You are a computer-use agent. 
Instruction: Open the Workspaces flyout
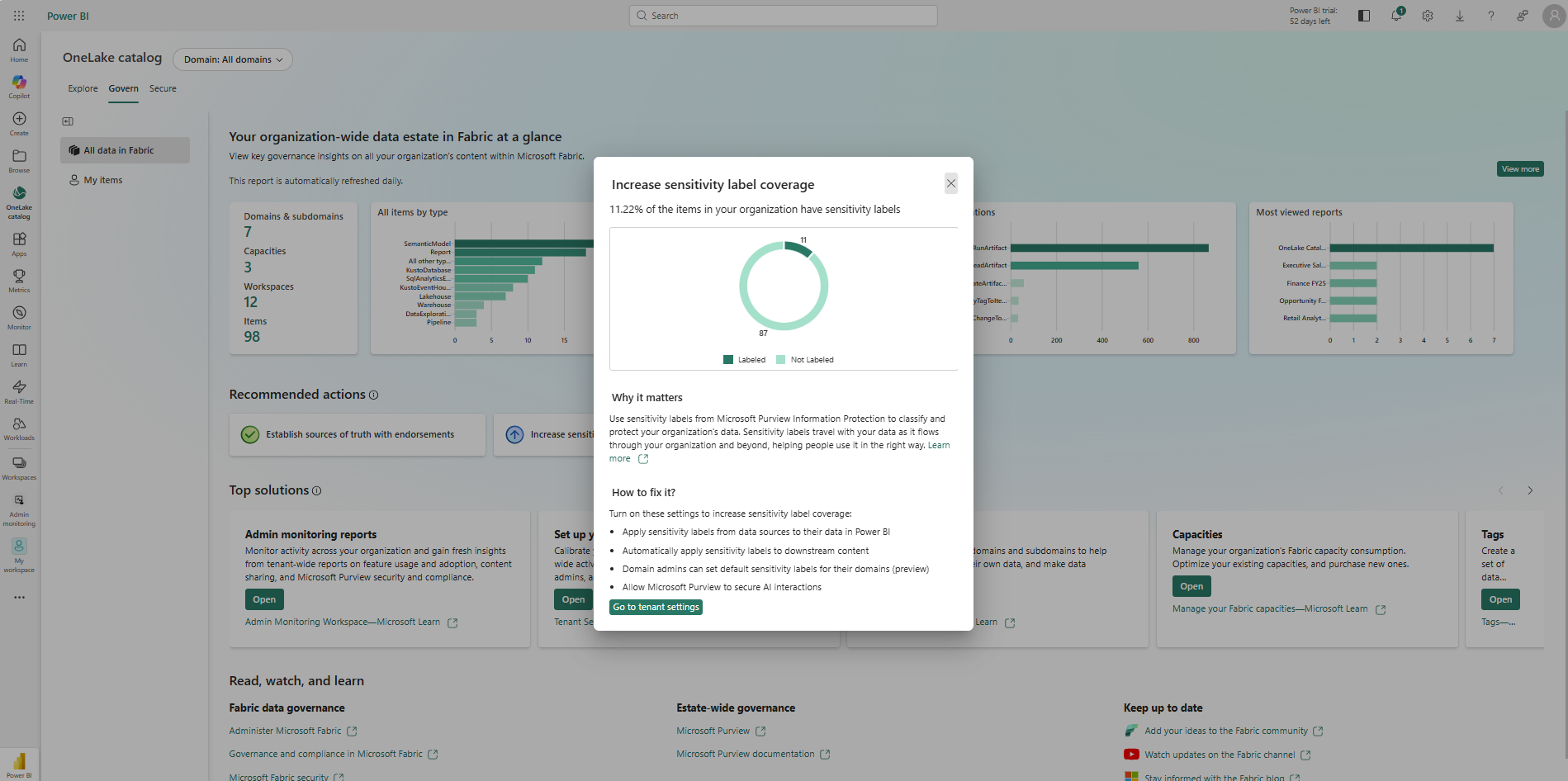pos(19,467)
